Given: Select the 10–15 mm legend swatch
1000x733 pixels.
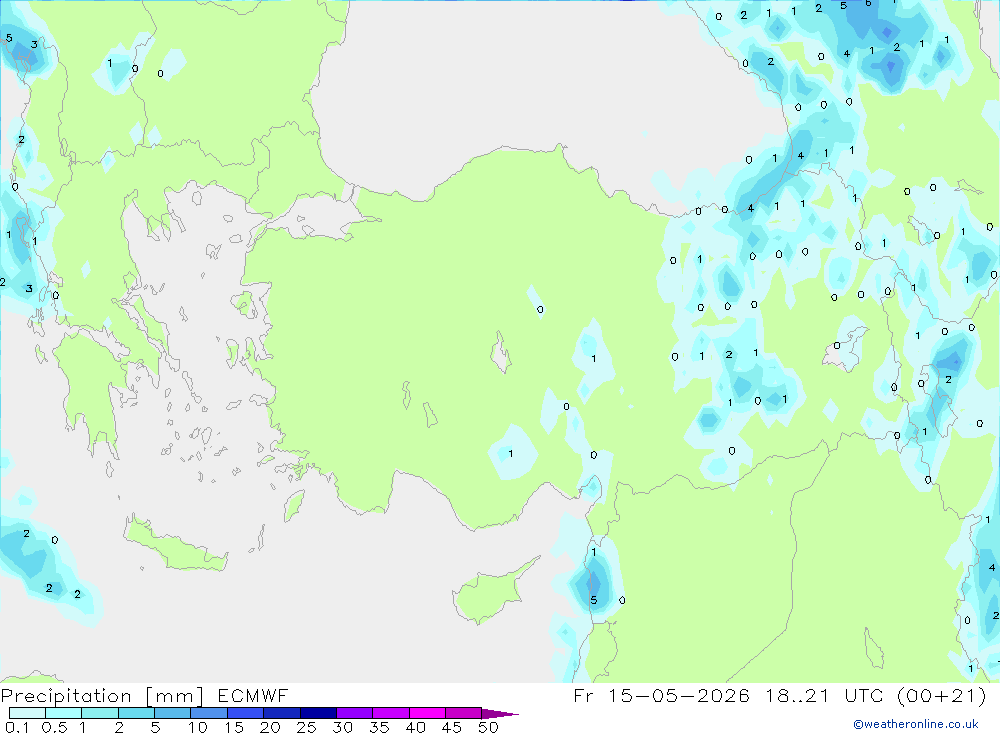Looking at the screenshot, I should tap(209, 713).
